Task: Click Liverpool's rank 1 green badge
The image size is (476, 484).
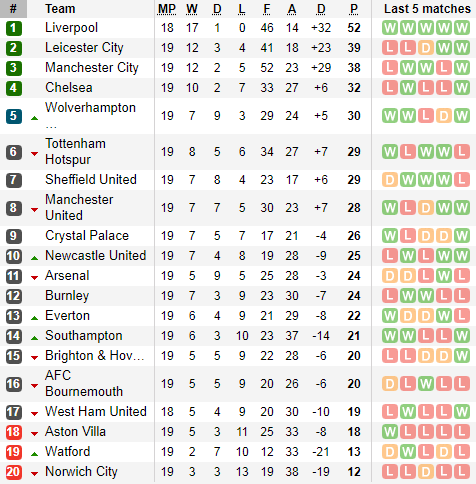Action: (14, 28)
